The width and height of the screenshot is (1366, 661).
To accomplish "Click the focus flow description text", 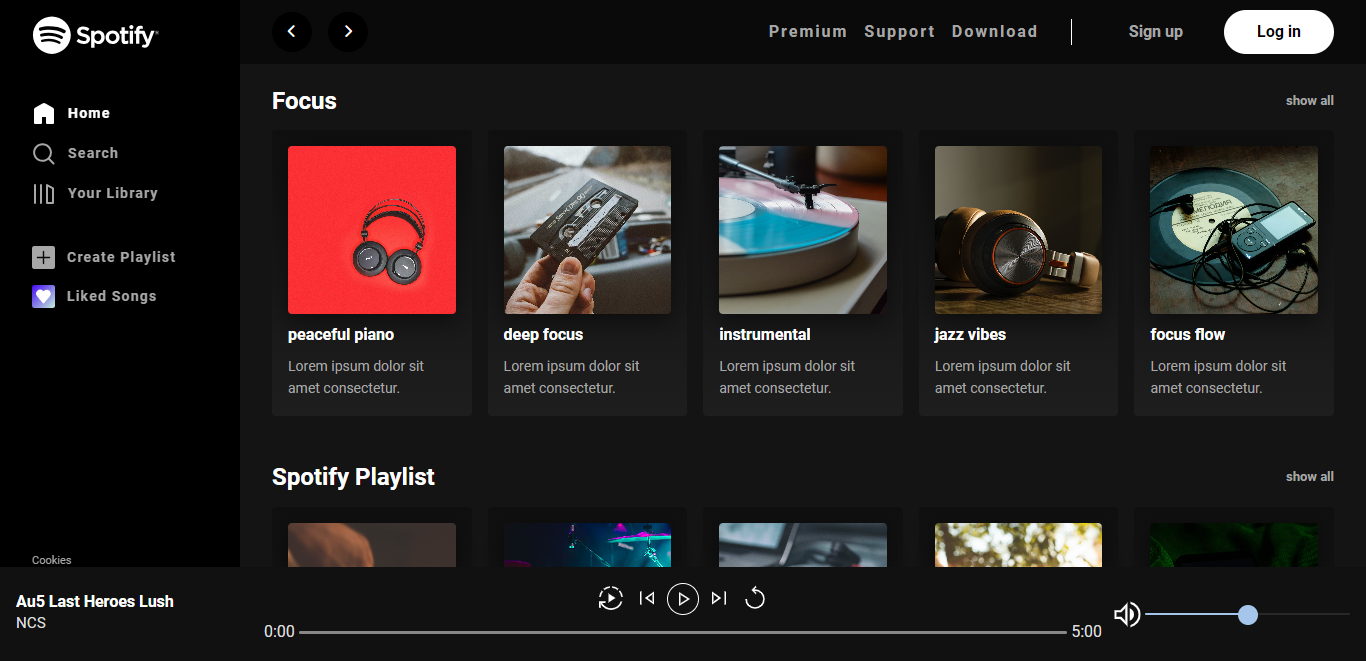I will (x=1218, y=377).
